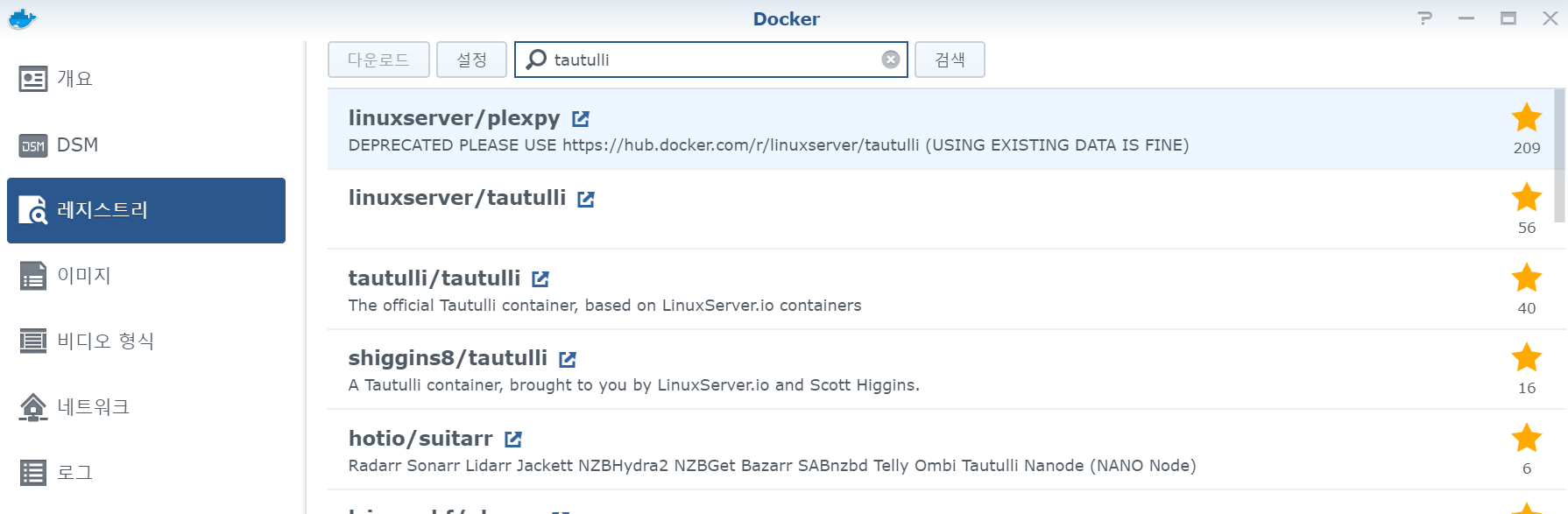Image resolution: width=1568 pixels, height=514 pixels.
Task: Open the help question mark icon
Action: click(1425, 18)
